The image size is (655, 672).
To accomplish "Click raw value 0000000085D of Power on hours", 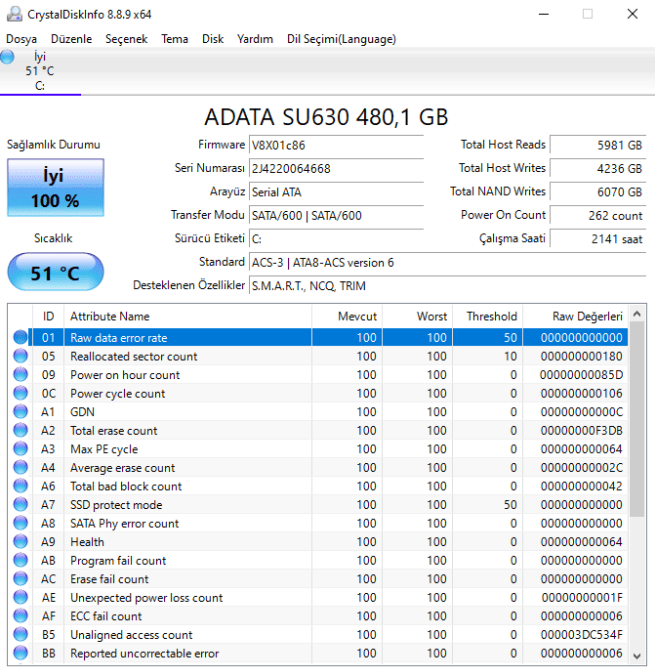I will click(x=581, y=375).
